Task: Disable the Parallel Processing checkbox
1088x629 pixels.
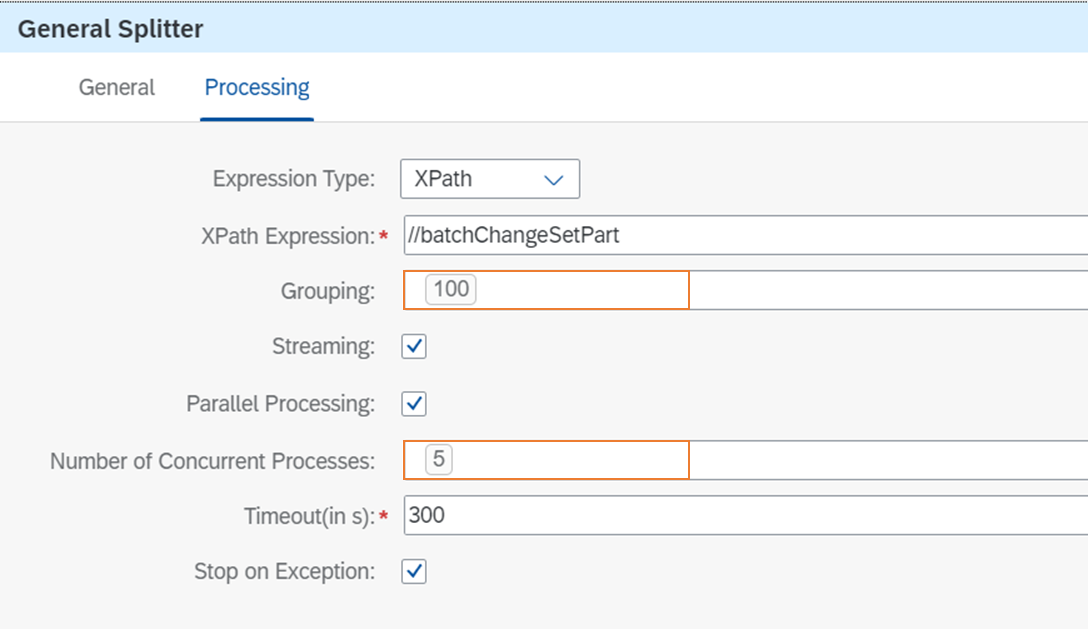Action: (x=414, y=404)
